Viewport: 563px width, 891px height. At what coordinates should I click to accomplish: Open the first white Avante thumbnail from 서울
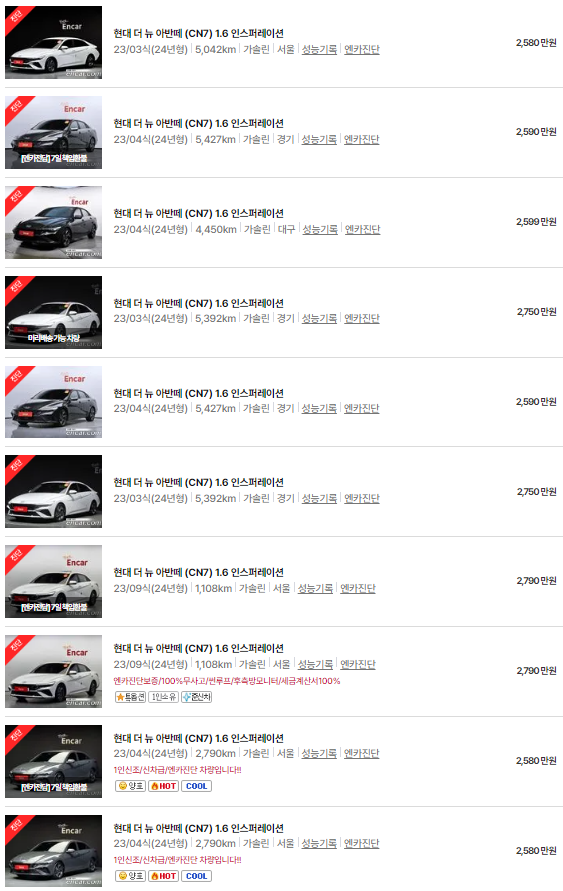[x=53, y=43]
